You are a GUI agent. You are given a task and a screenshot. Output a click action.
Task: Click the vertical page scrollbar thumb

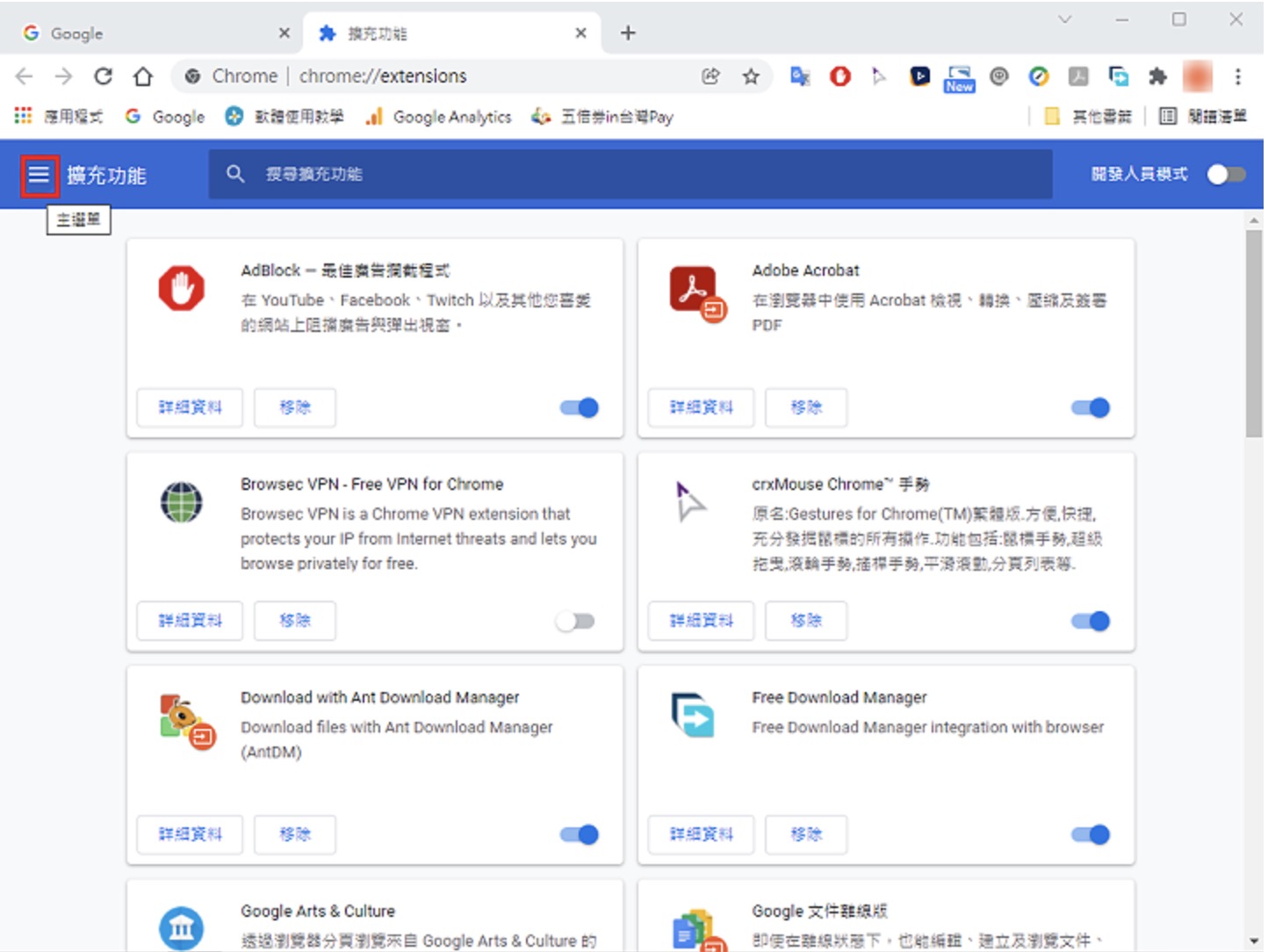tap(1254, 334)
